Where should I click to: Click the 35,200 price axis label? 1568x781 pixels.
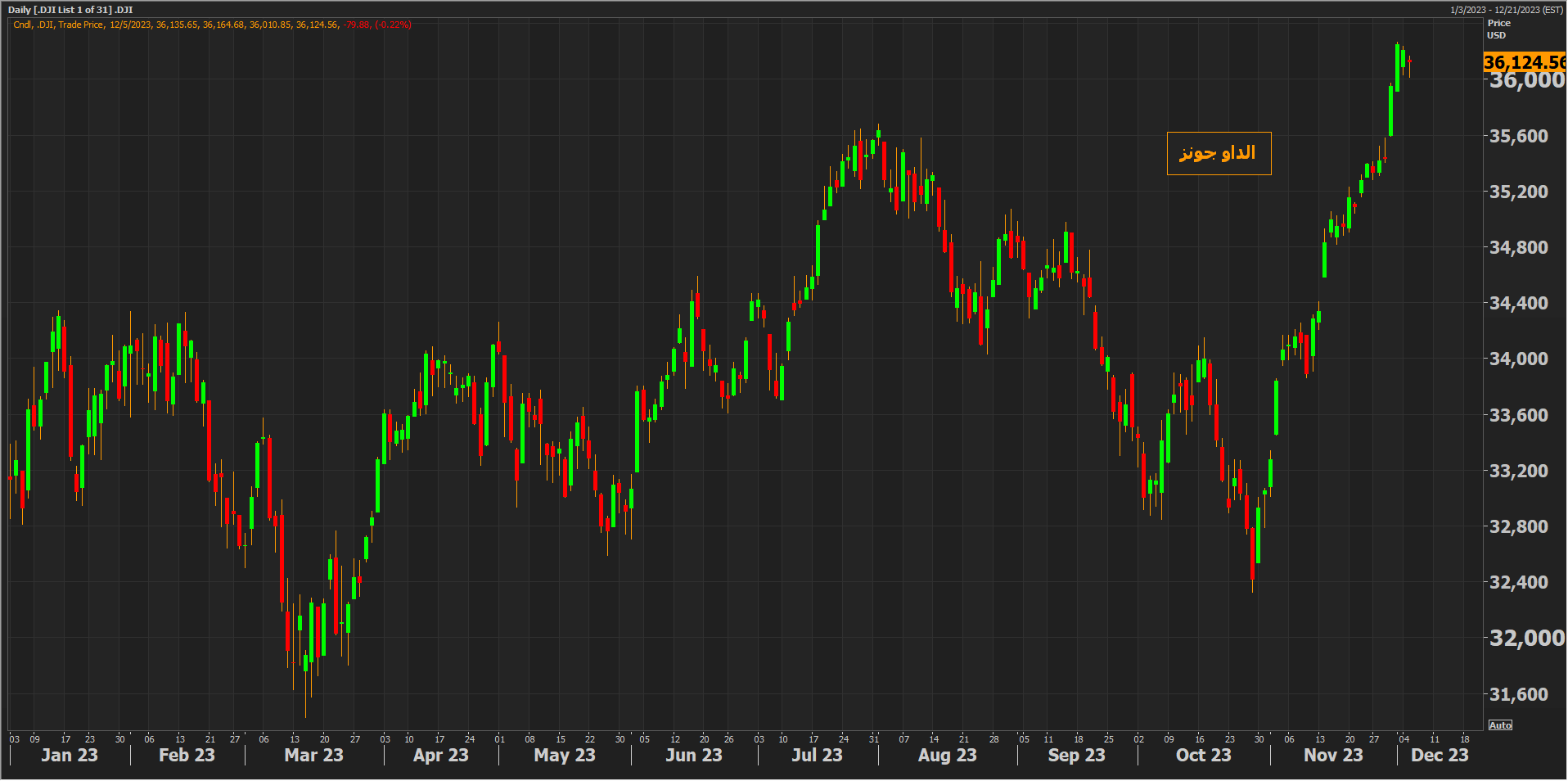coord(1518,192)
